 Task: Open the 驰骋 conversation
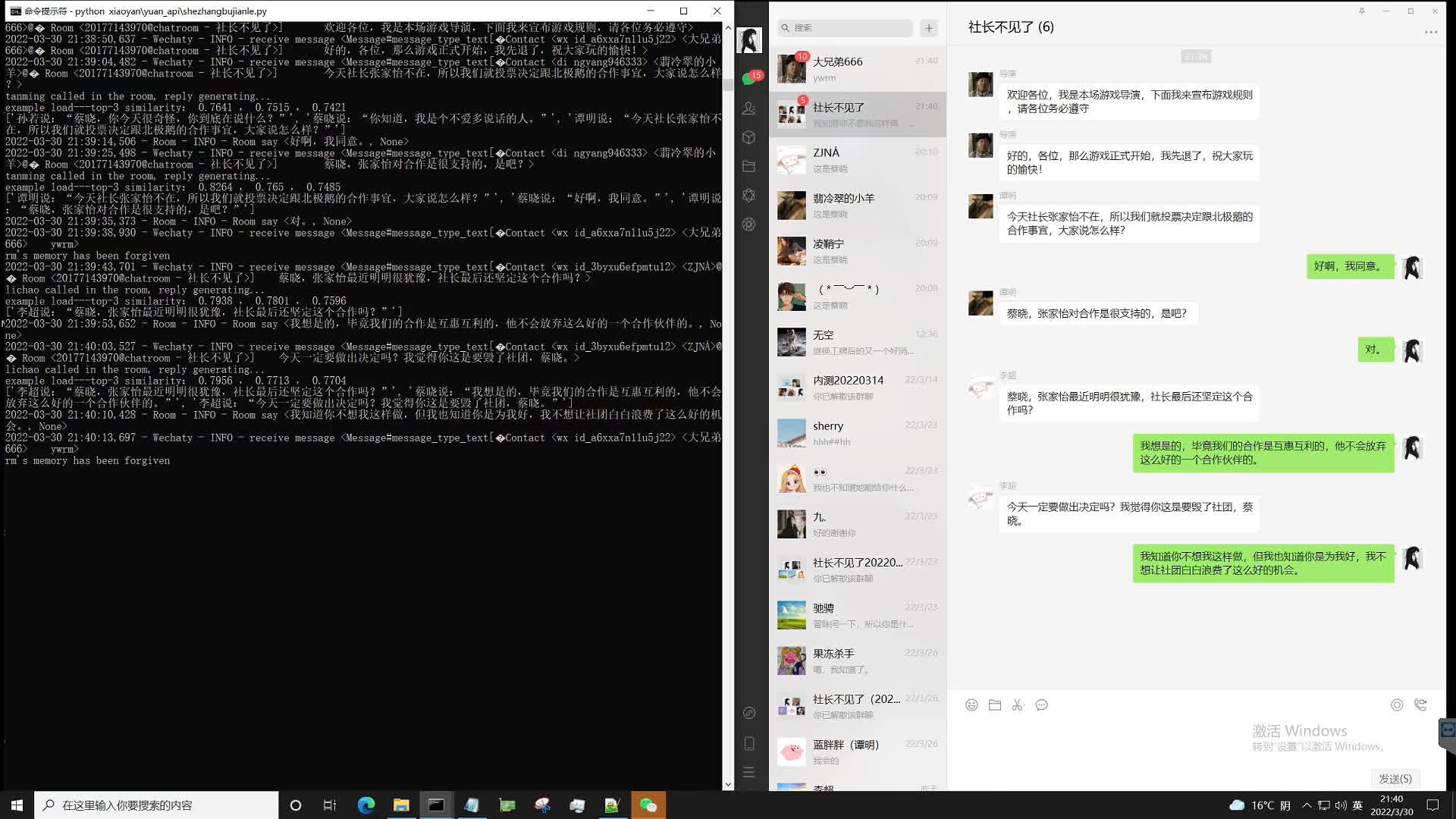(x=858, y=615)
